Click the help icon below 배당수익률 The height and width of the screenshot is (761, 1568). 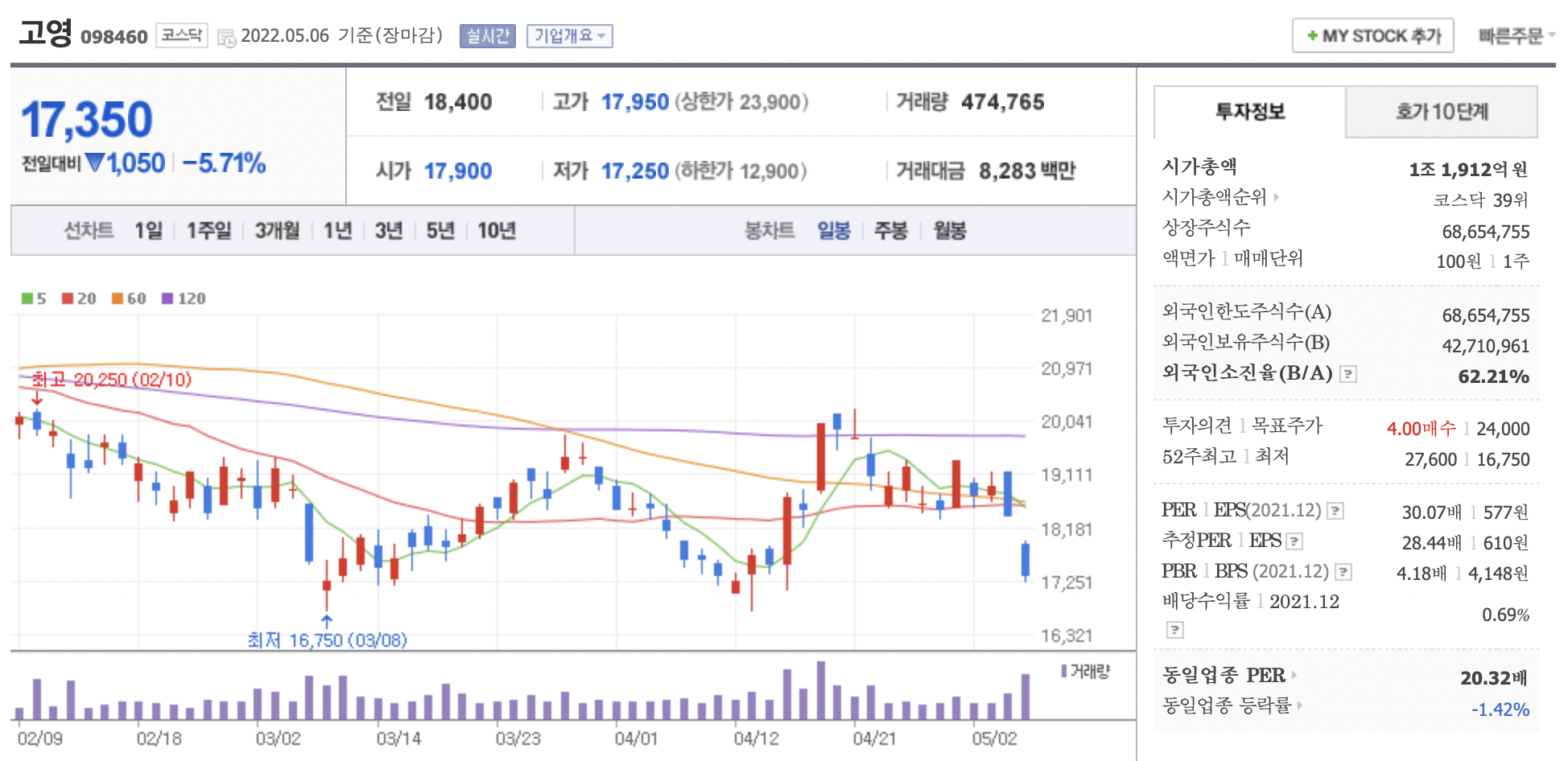pos(1175,630)
